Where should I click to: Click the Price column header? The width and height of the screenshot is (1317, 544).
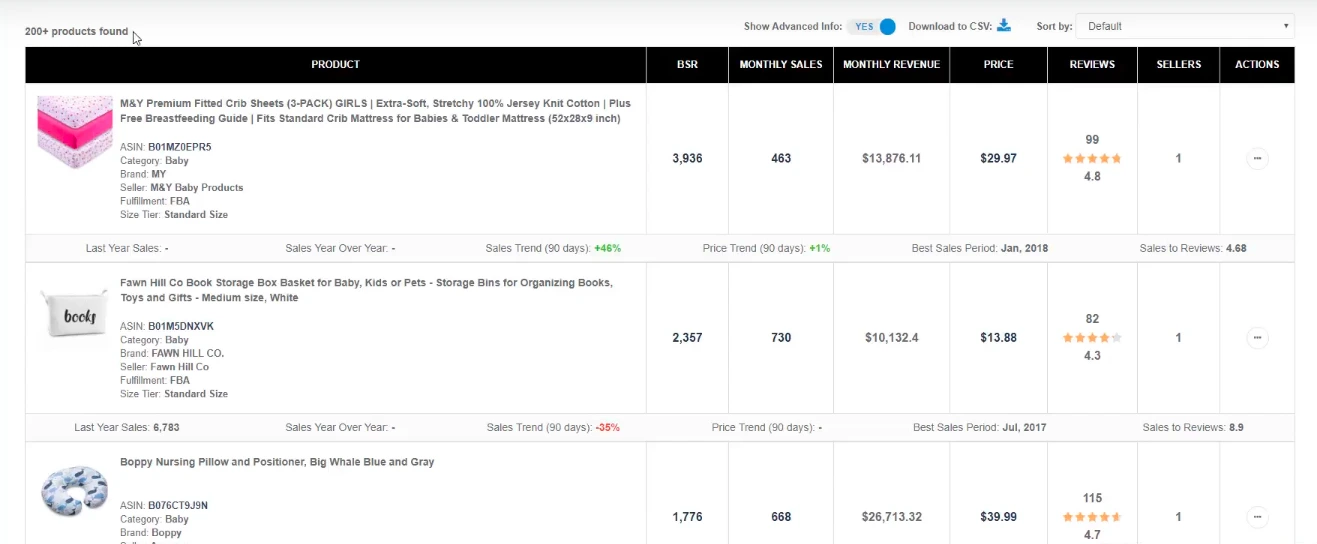click(998, 65)
